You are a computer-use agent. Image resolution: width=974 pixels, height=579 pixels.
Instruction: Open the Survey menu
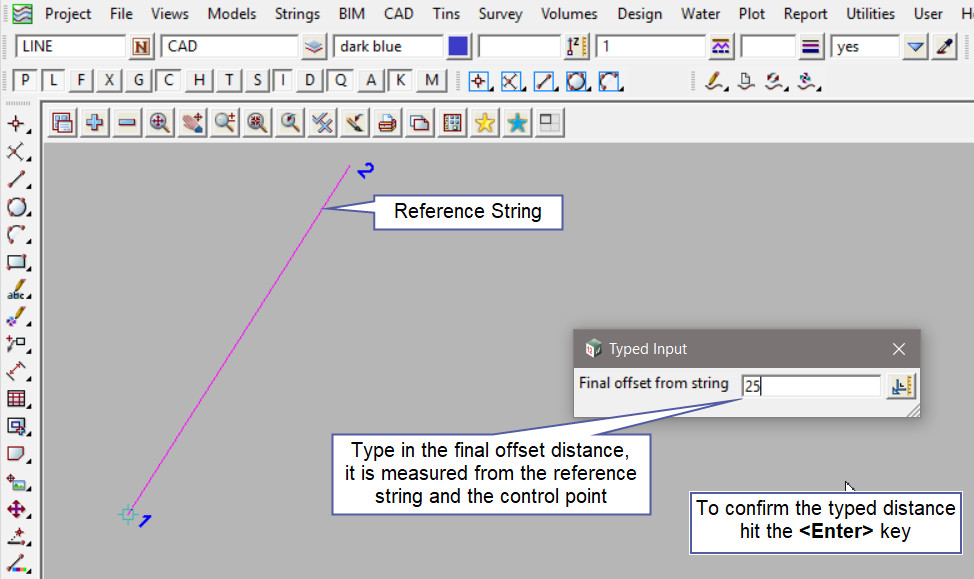[500, 14]
